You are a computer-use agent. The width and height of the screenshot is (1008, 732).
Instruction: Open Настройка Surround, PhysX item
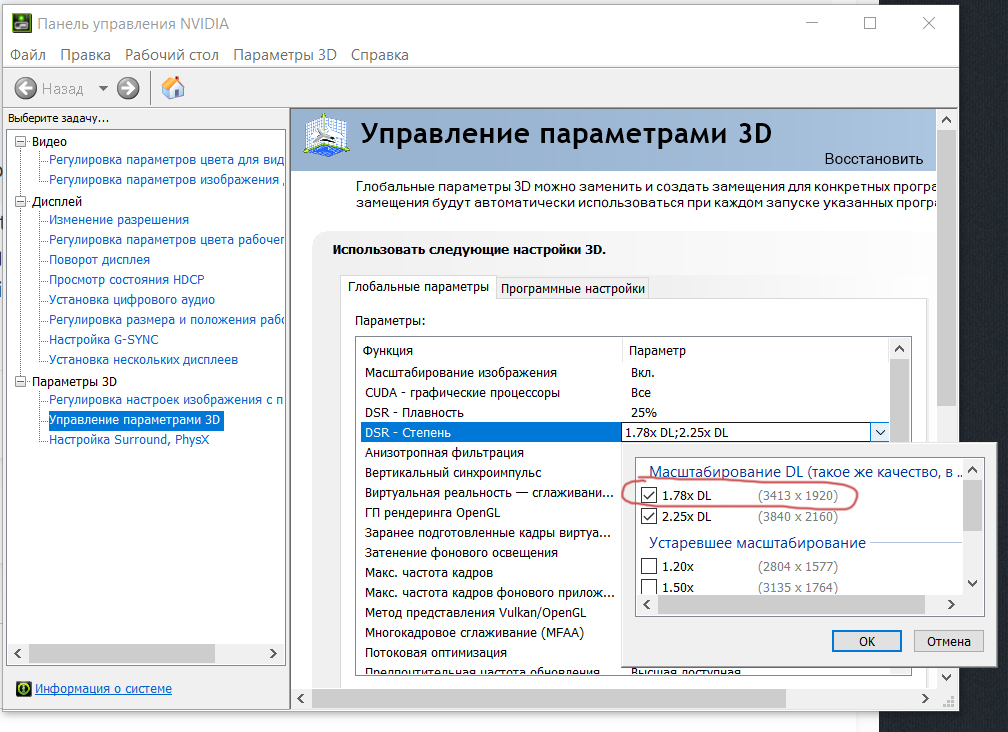(129, 440)
